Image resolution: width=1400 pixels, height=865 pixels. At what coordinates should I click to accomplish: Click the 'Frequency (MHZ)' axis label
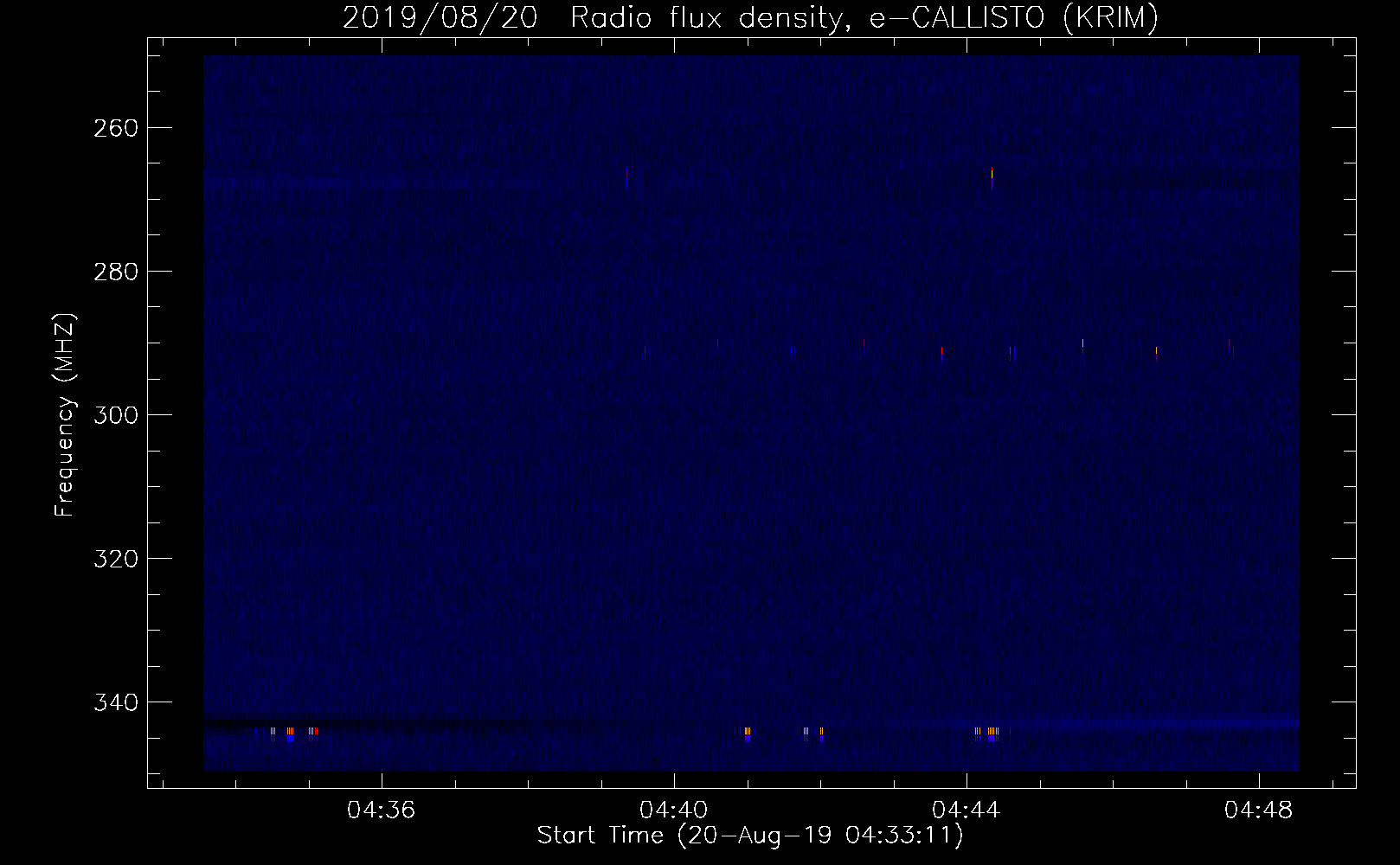65,414
